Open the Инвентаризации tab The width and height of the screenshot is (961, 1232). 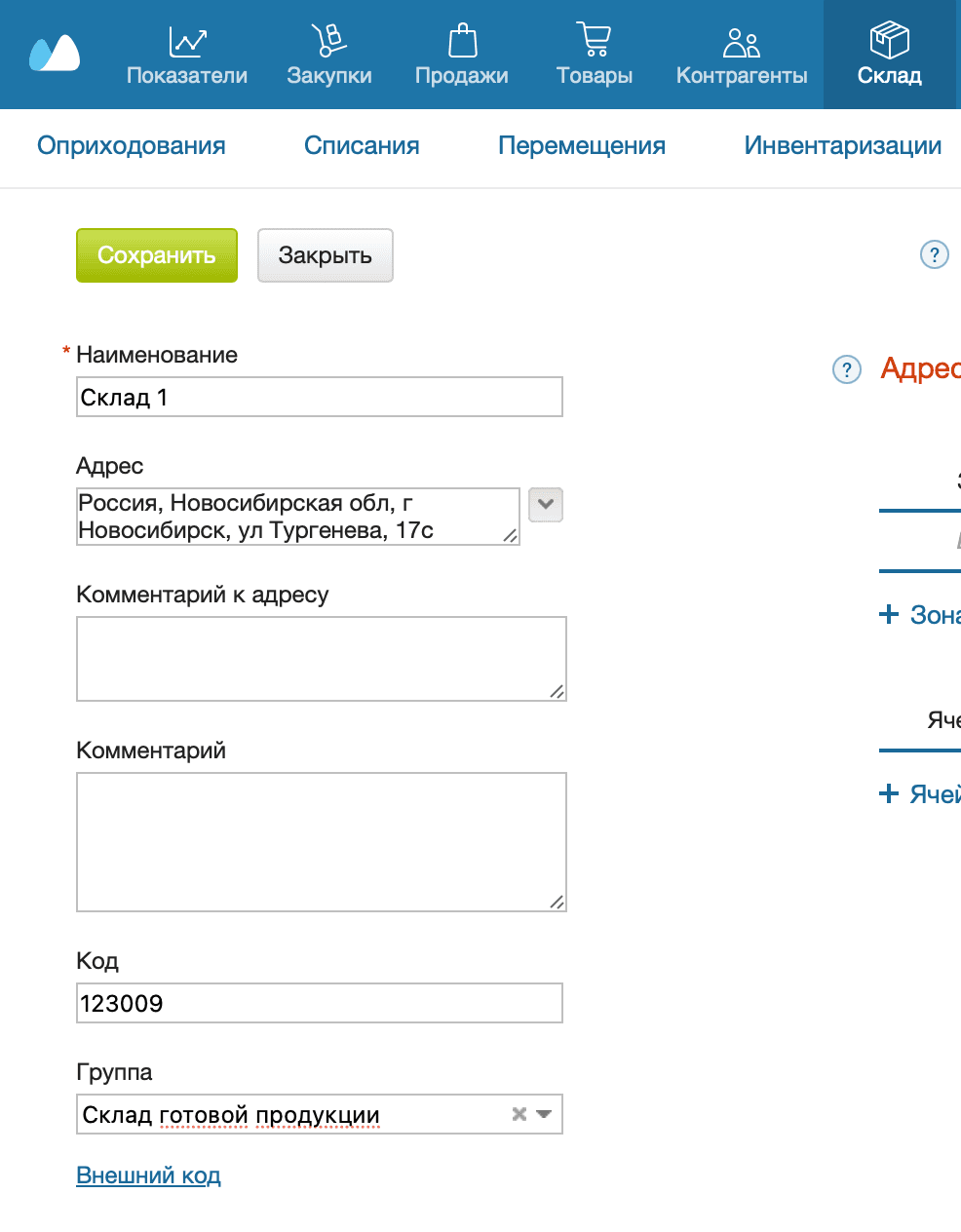point(843,145)
